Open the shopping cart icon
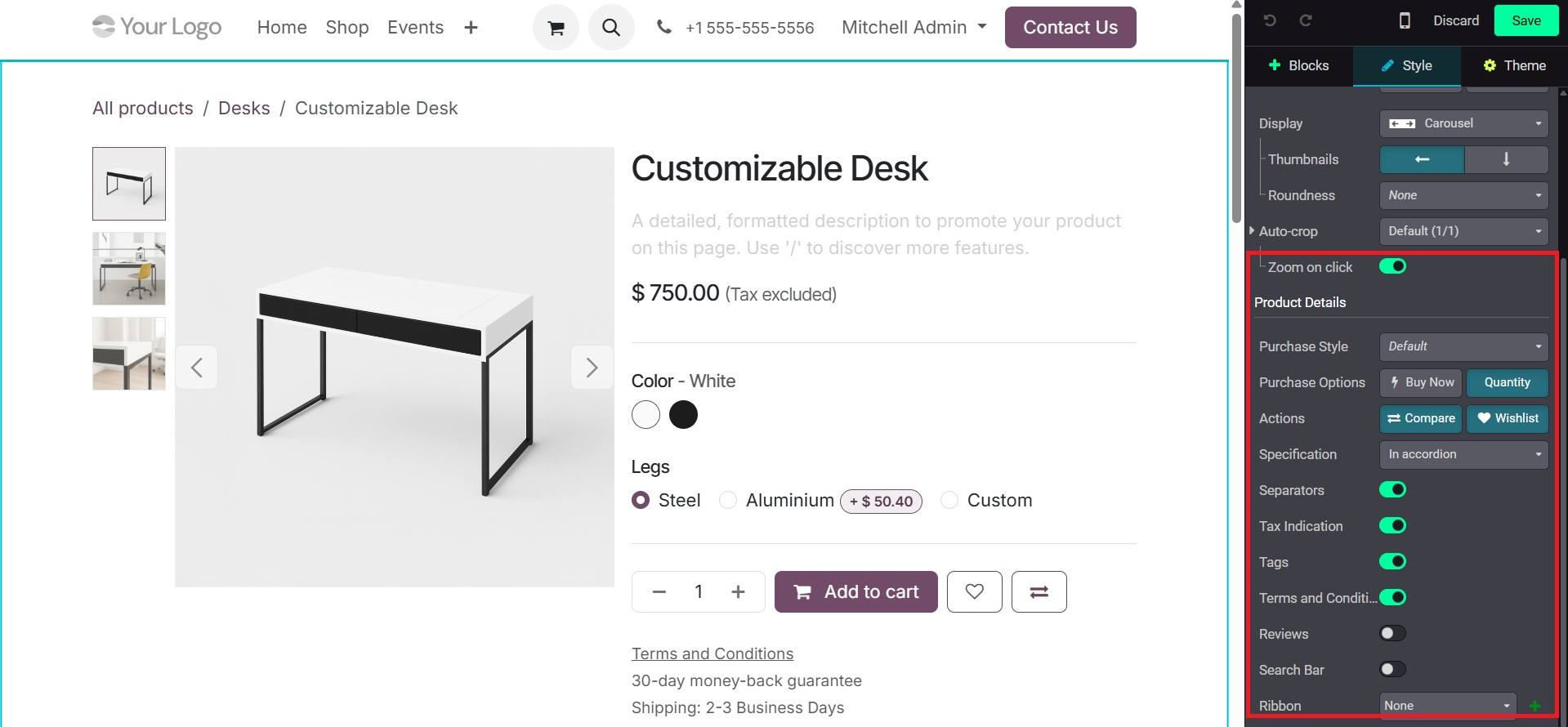This screenshot has height=727, width=1568. [x=556, y=28]
